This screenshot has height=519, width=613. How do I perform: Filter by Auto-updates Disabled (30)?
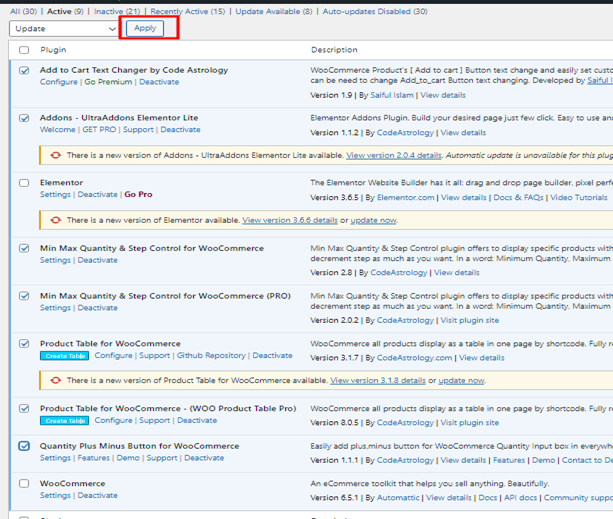(x=375, y=11)
